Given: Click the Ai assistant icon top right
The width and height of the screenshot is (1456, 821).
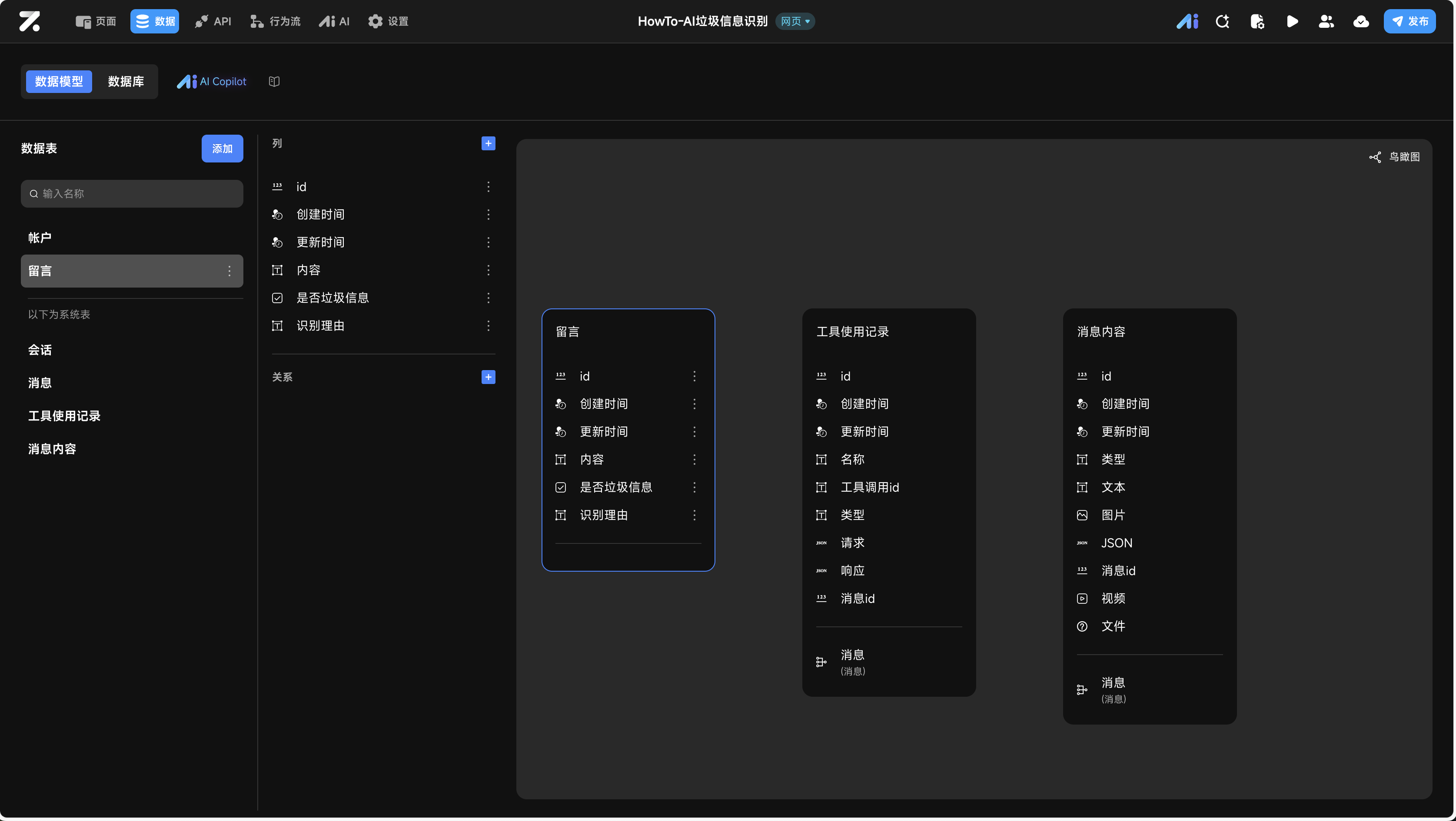Looking at the screenshot, I should tap(1187, 21).
